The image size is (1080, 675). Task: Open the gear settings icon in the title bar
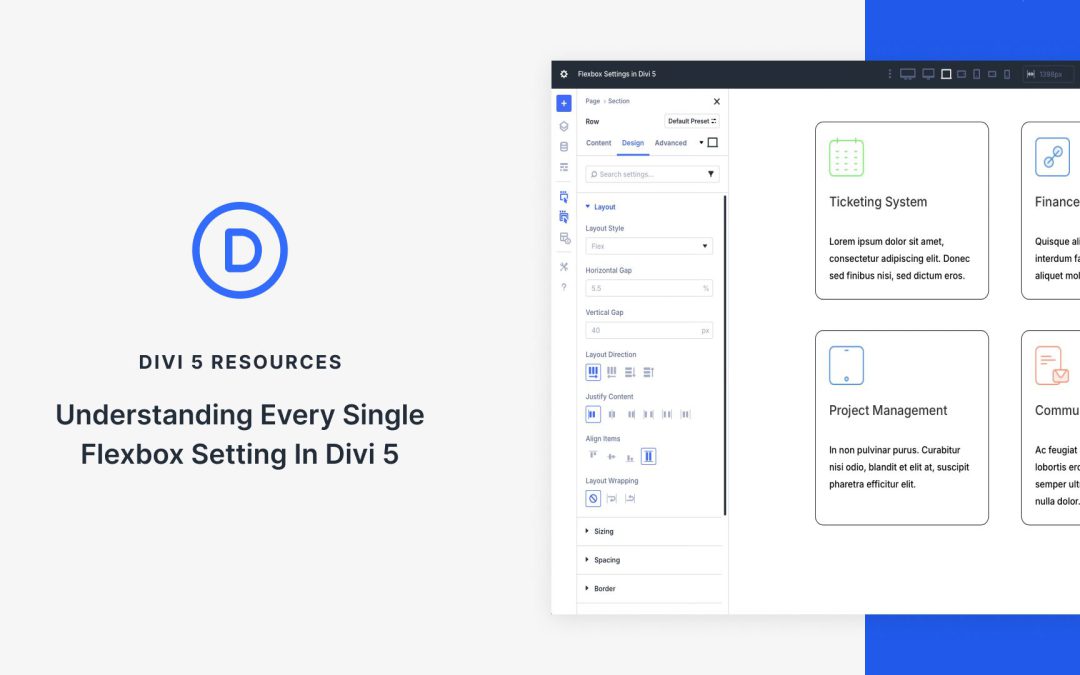[563, 74]
